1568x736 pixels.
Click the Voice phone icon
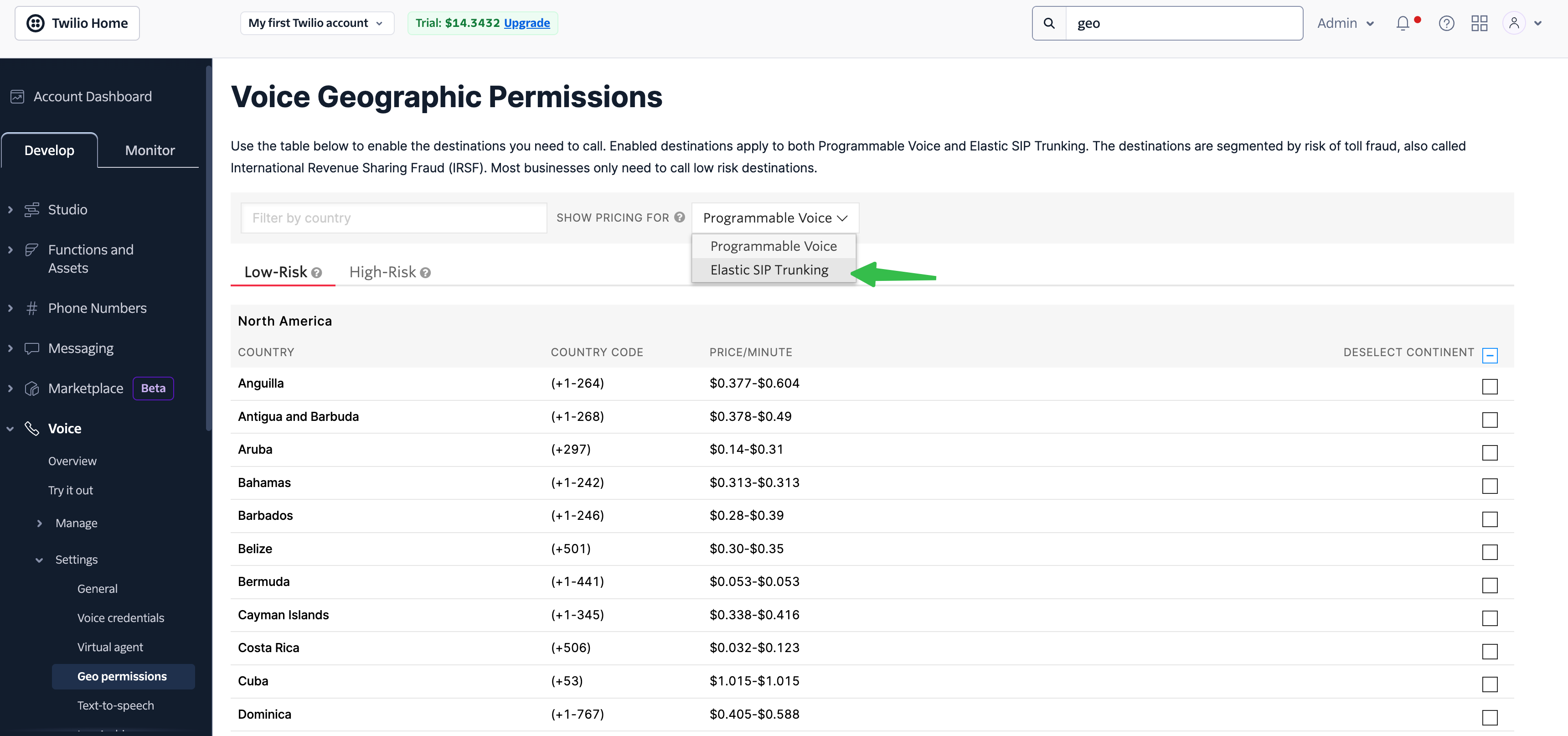tap(31, 428)
